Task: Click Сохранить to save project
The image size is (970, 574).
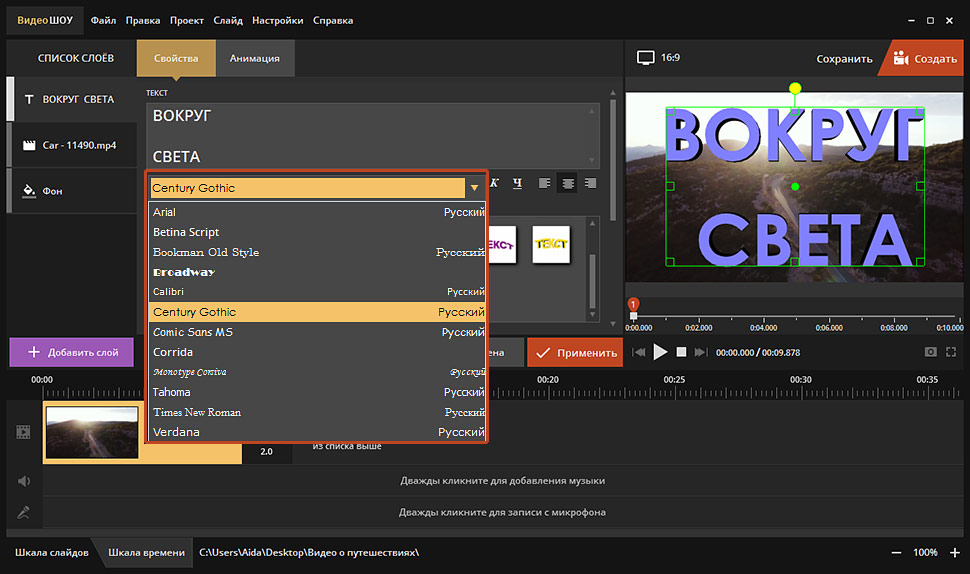Action: (844, 59)
